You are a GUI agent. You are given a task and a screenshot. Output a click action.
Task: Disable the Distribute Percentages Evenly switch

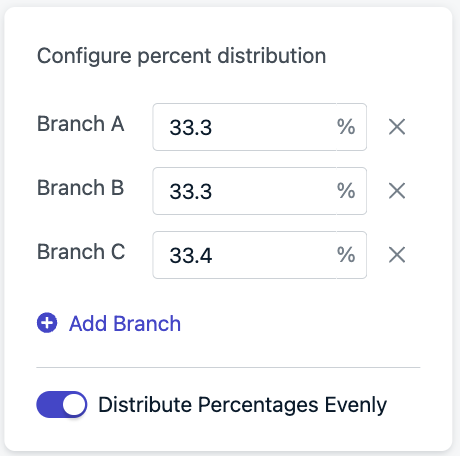pos(62,404)
